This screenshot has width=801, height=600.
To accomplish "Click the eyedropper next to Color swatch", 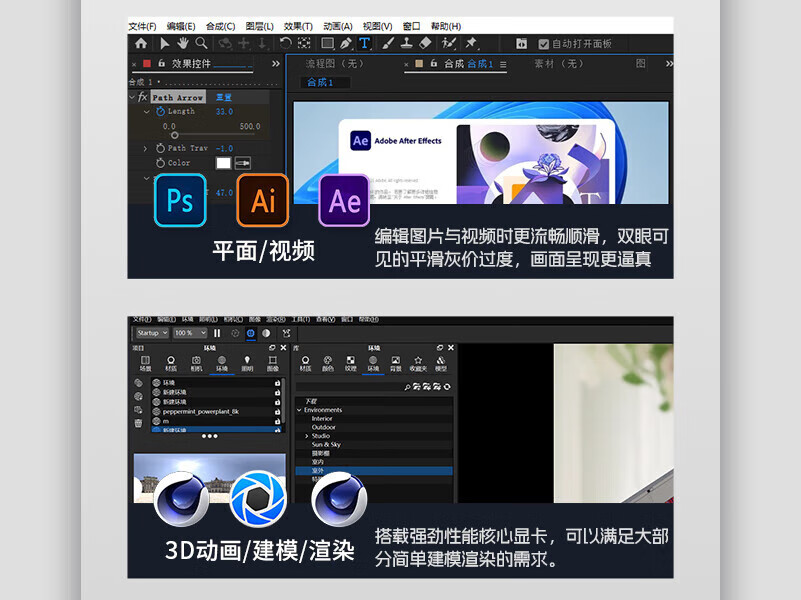I will (243, 163).
